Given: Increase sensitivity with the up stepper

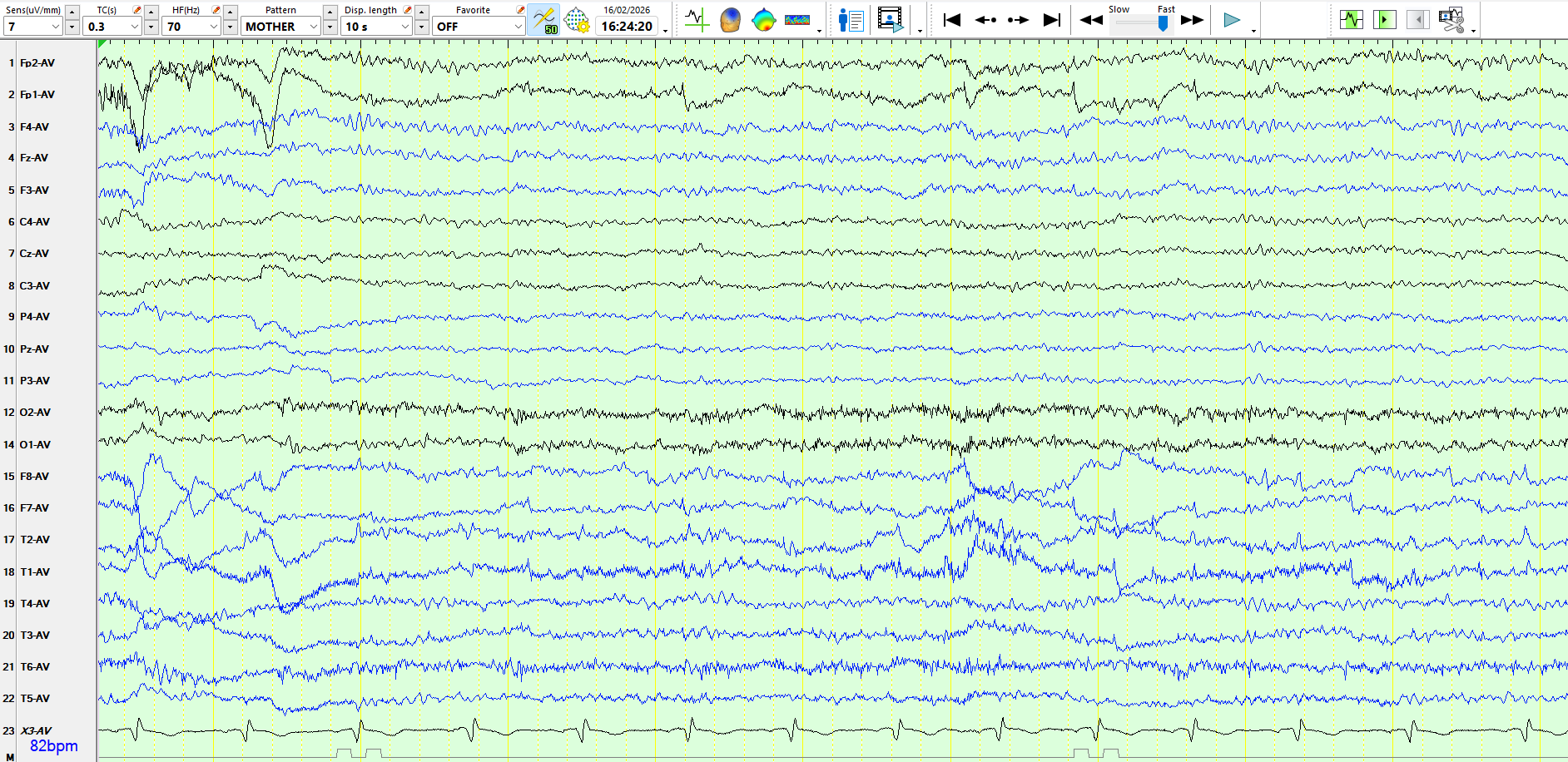Looking at the screenshot, I should click(x=72, y=12).
